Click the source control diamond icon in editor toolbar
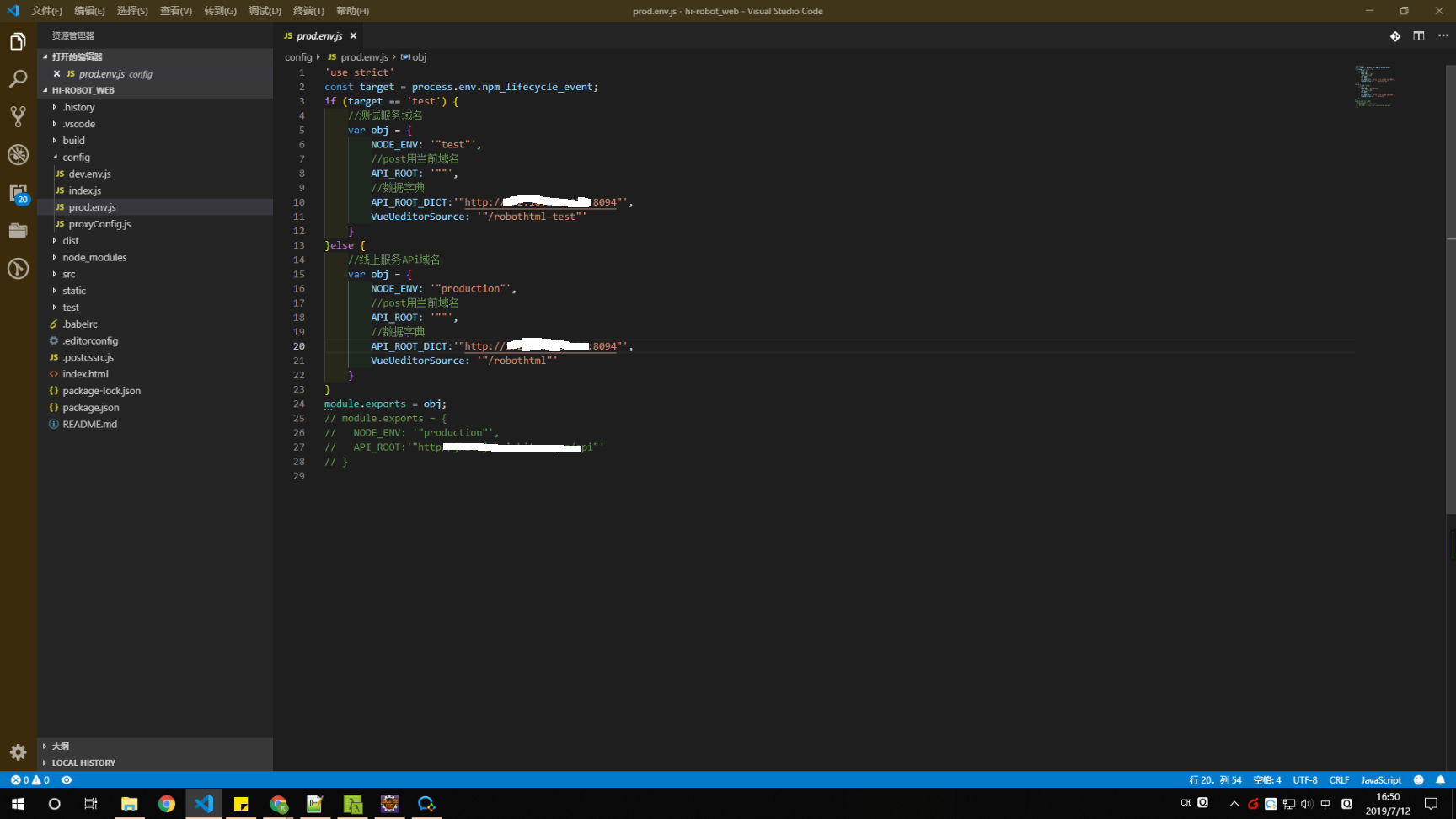The width and height of the screenshot is (1456, 819). coord(1395,35)
